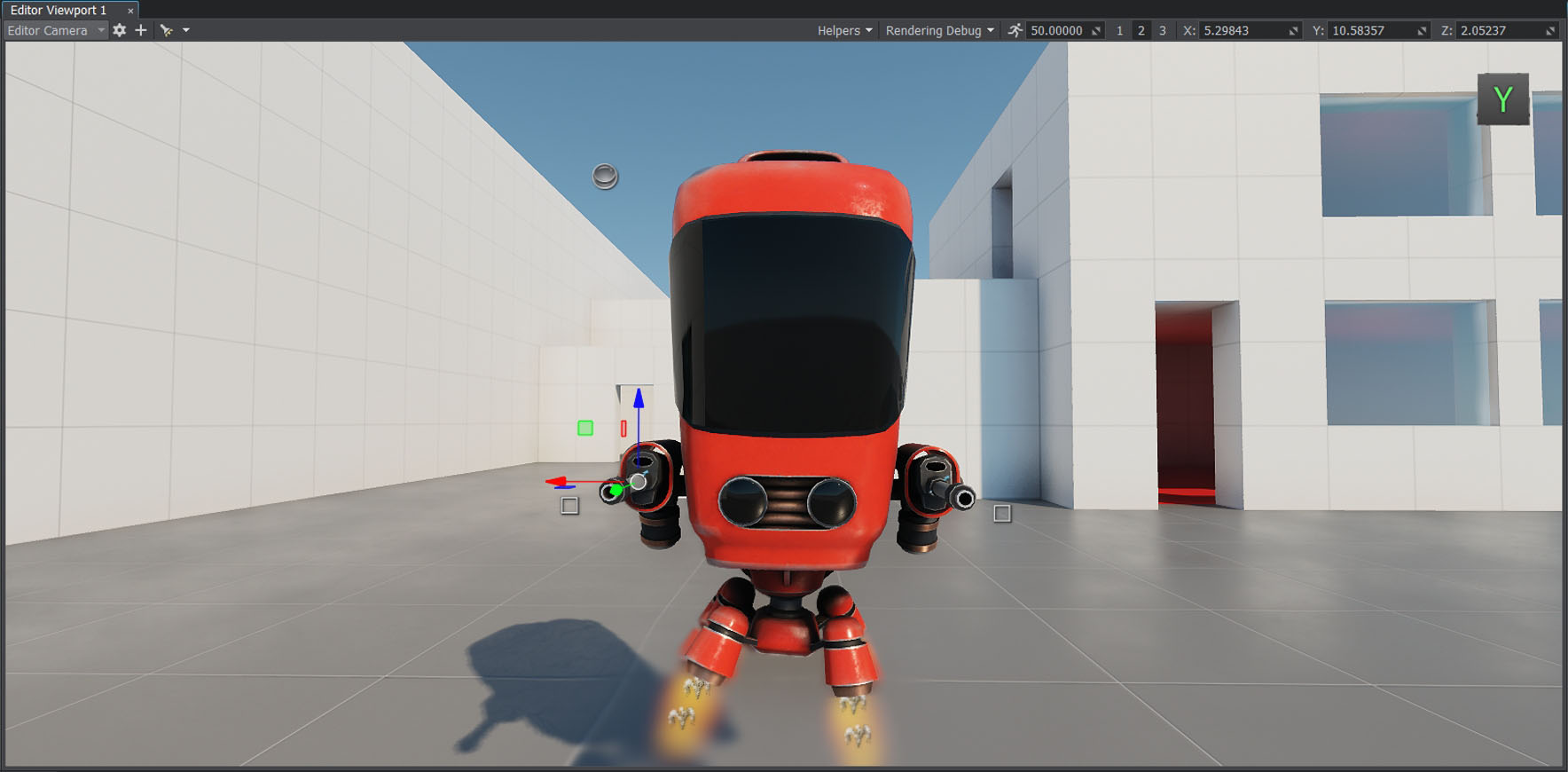
Task: Click the green plane handle of gizmo
Action: click(585, 429)
